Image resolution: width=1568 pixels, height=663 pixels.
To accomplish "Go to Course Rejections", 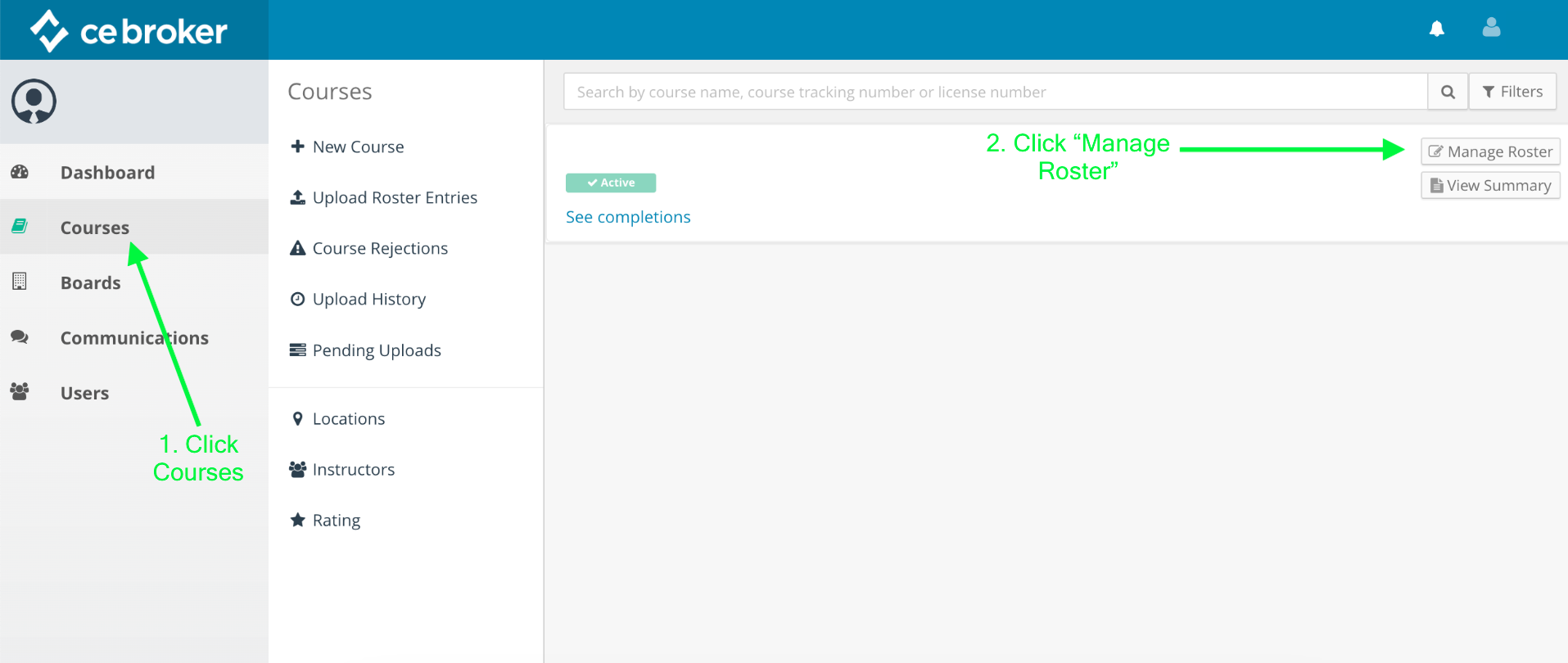I will tap(380, 248).
